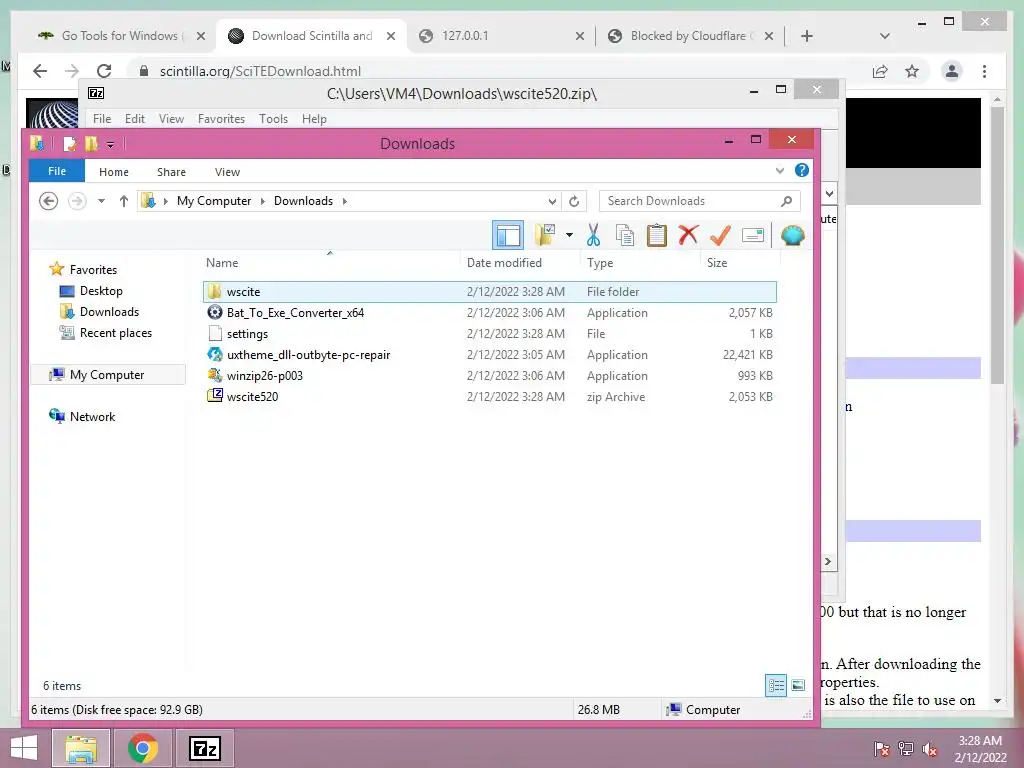Delete with the red X toolbar icon
Viewport: 1024px width, 768px height.
tap(688, 235)
